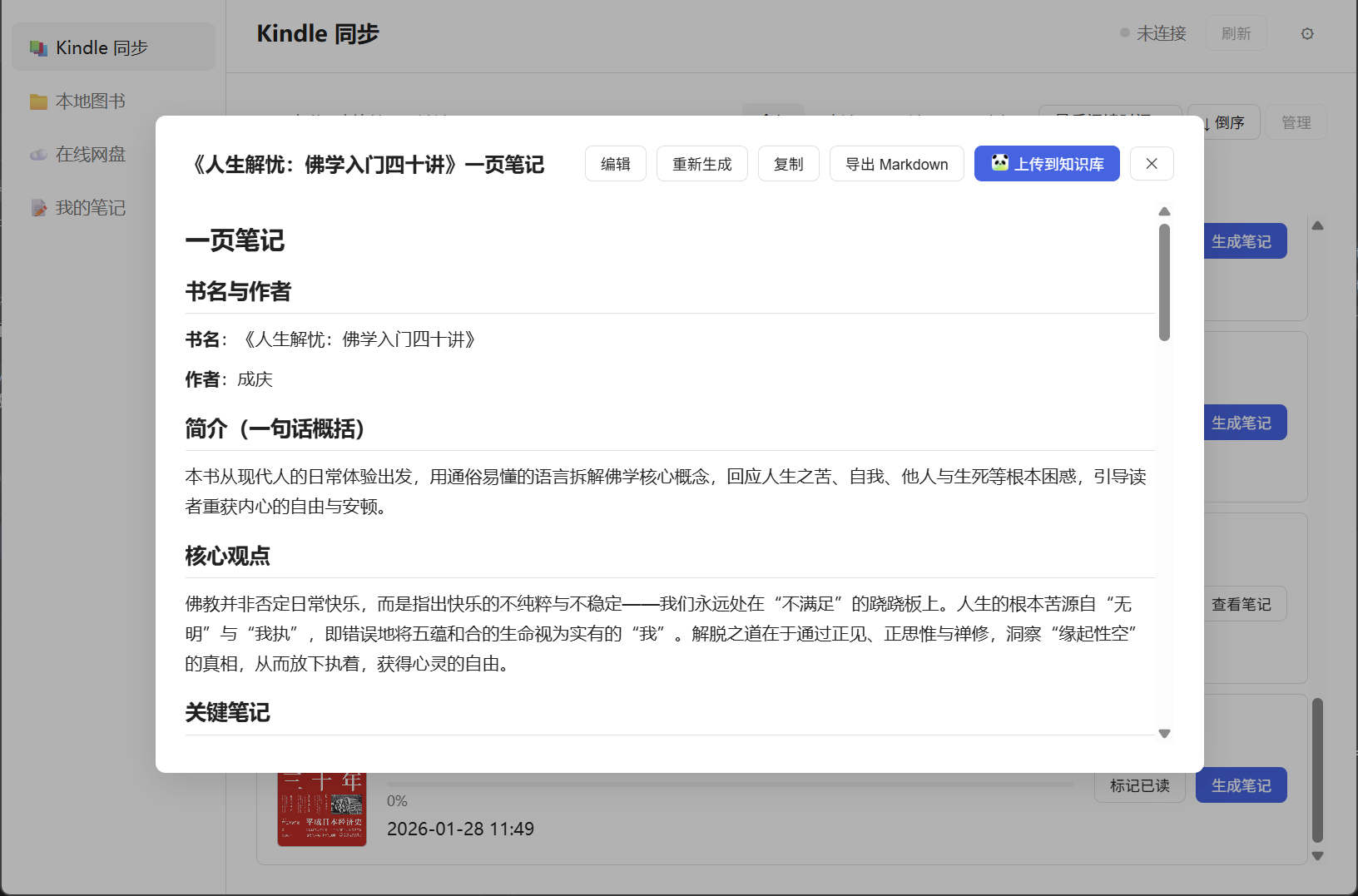Click 查看笔记 button
Viewport: 1358px width, 896px height.
click(x=1242, y=604)
